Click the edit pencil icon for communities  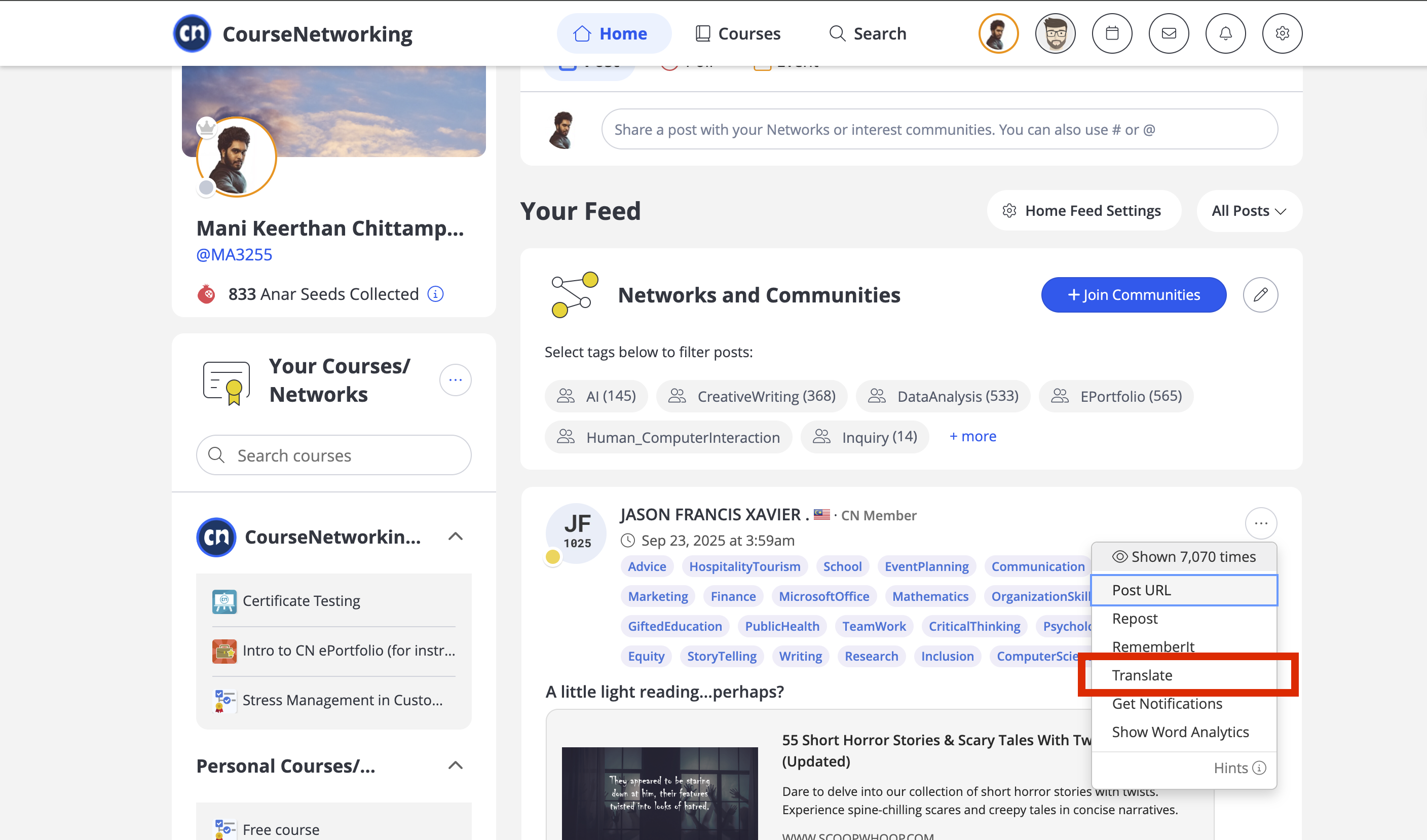coord(1260,294)
